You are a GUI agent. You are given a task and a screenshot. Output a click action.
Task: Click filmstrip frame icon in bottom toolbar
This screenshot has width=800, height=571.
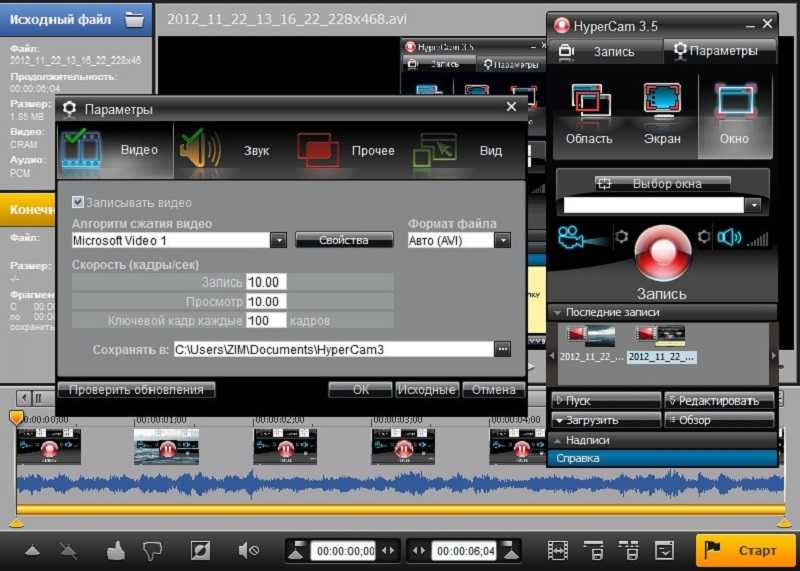pyautogui.click(x=558, y=551)
